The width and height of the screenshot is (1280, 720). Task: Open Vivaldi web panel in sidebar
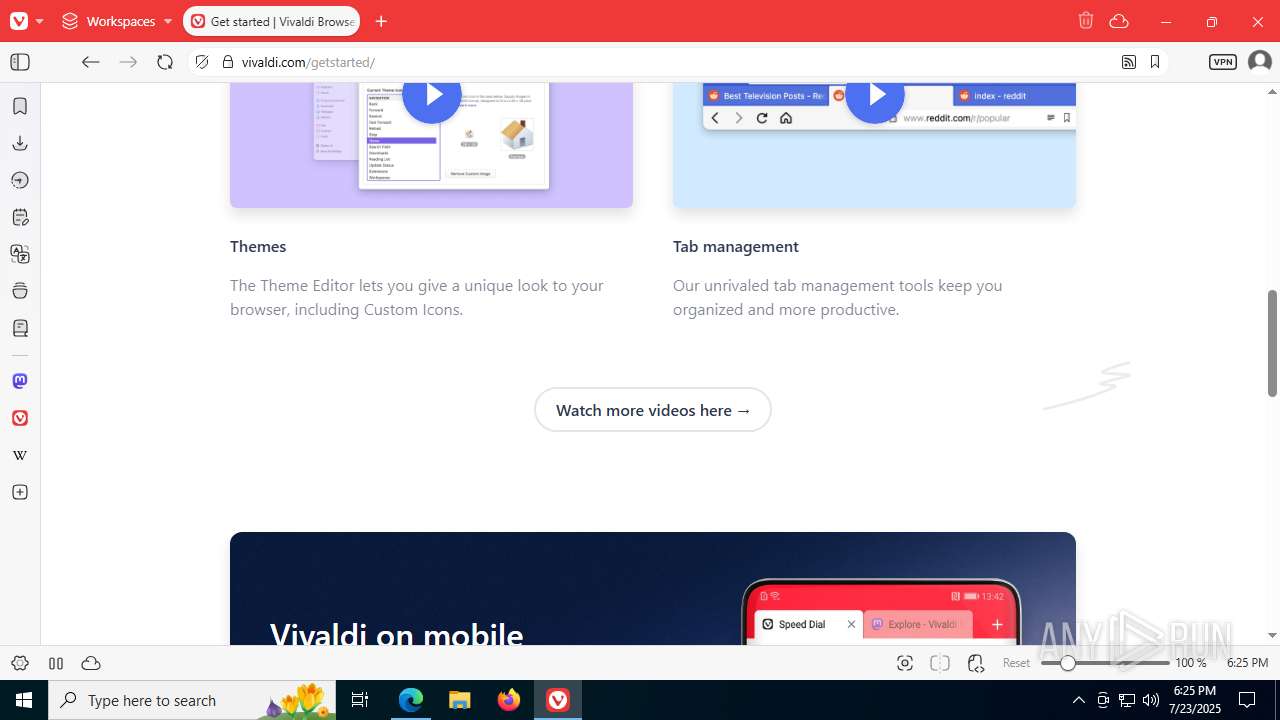pyautogui.click(x=20, y=418)
